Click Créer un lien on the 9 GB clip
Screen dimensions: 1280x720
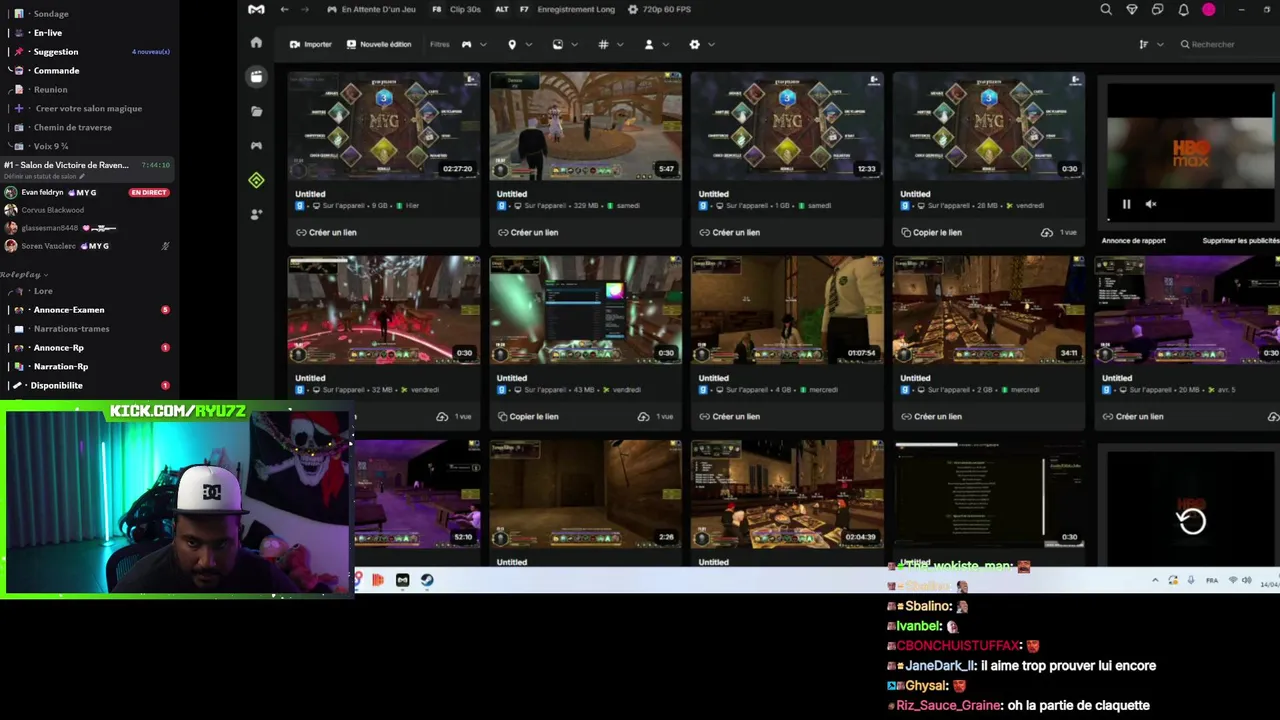click(326, 232)
